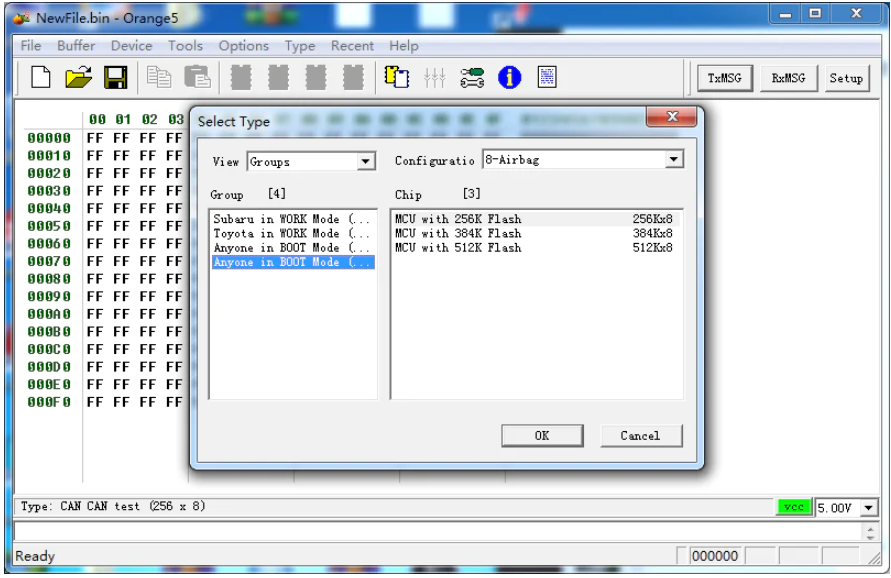Image resolution: width=891 pixels, height=578 pixels.
Task: Close the Select Type dialog
Action: tap(672, 117)
